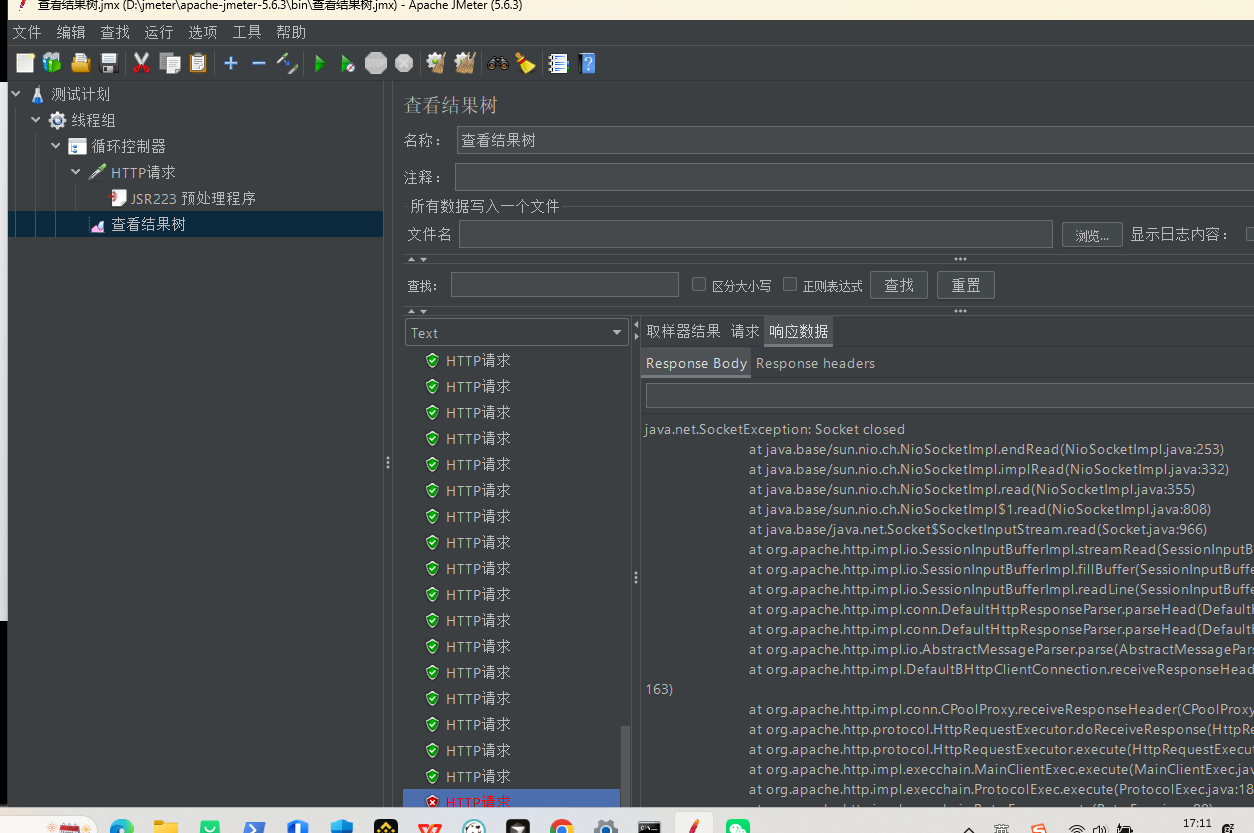Collapse the HTTP请求 tree chevron
The height and width of the screenshot is (833, 1254).
pos(76,172)
